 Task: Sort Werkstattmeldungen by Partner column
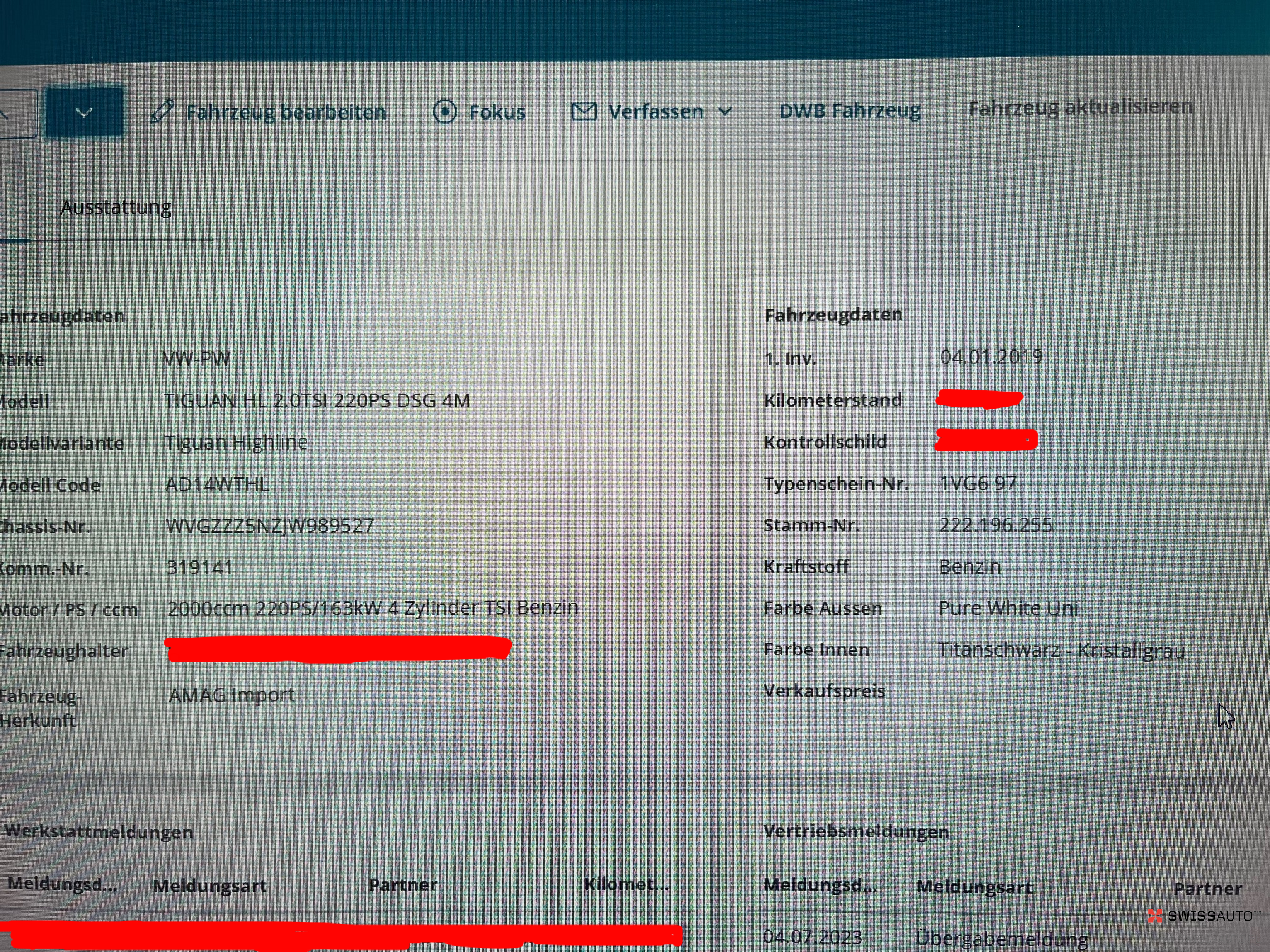point(403,885)
